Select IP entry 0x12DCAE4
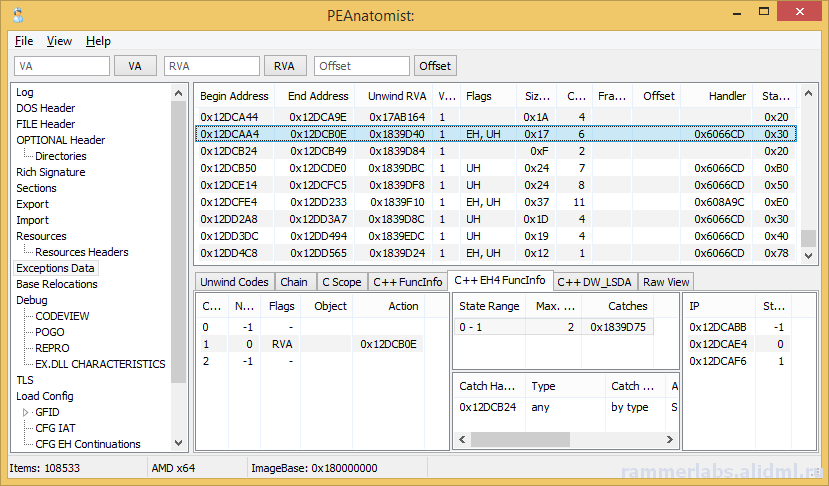The height and width of the screenshot is (486, 829). (x=718, y=344)
